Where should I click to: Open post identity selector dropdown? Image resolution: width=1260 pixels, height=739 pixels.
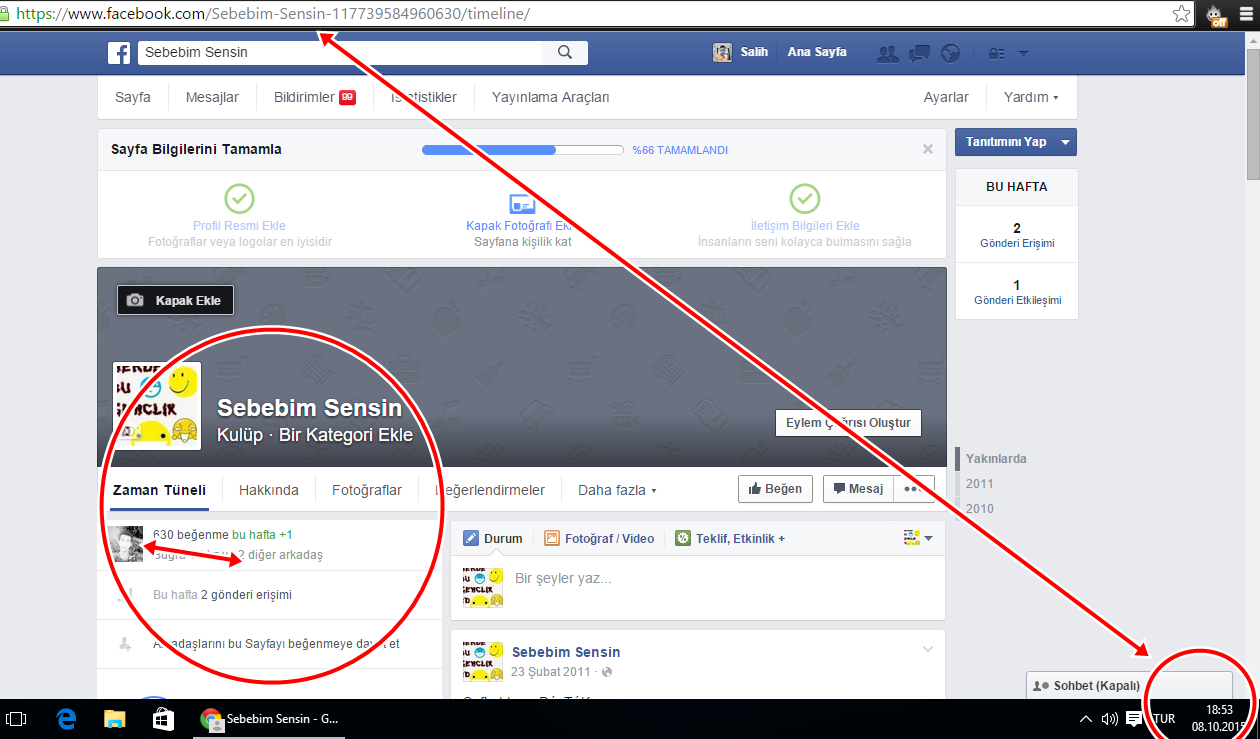918,538
